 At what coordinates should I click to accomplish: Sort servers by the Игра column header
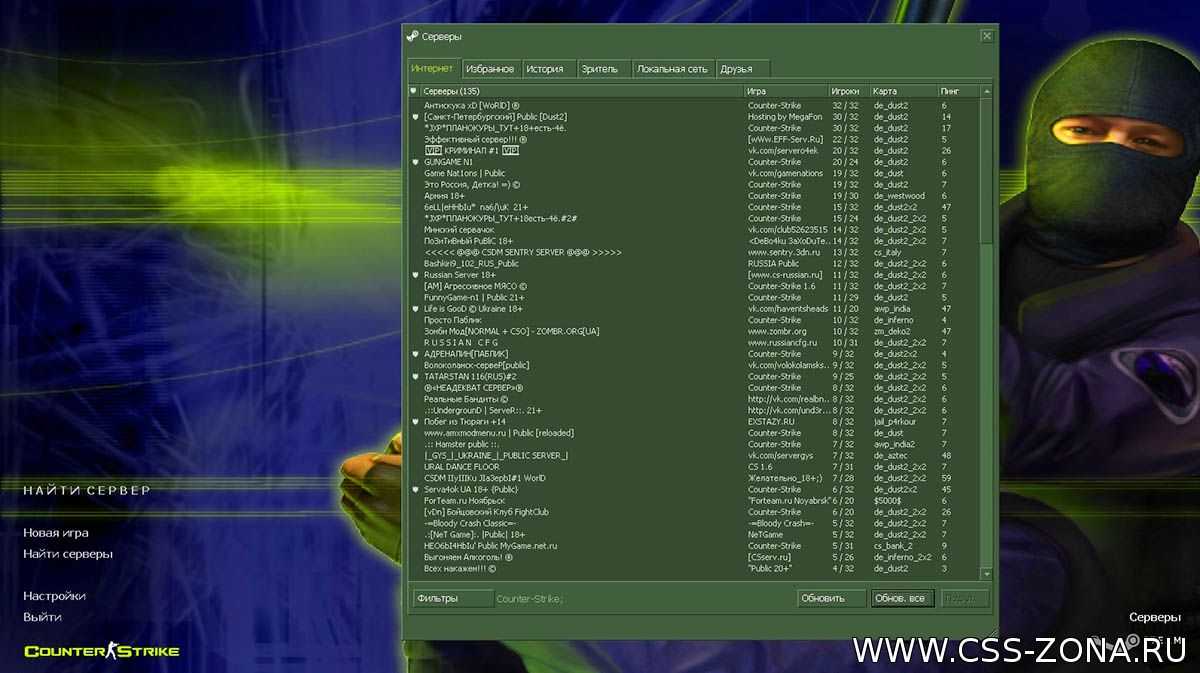786,91
